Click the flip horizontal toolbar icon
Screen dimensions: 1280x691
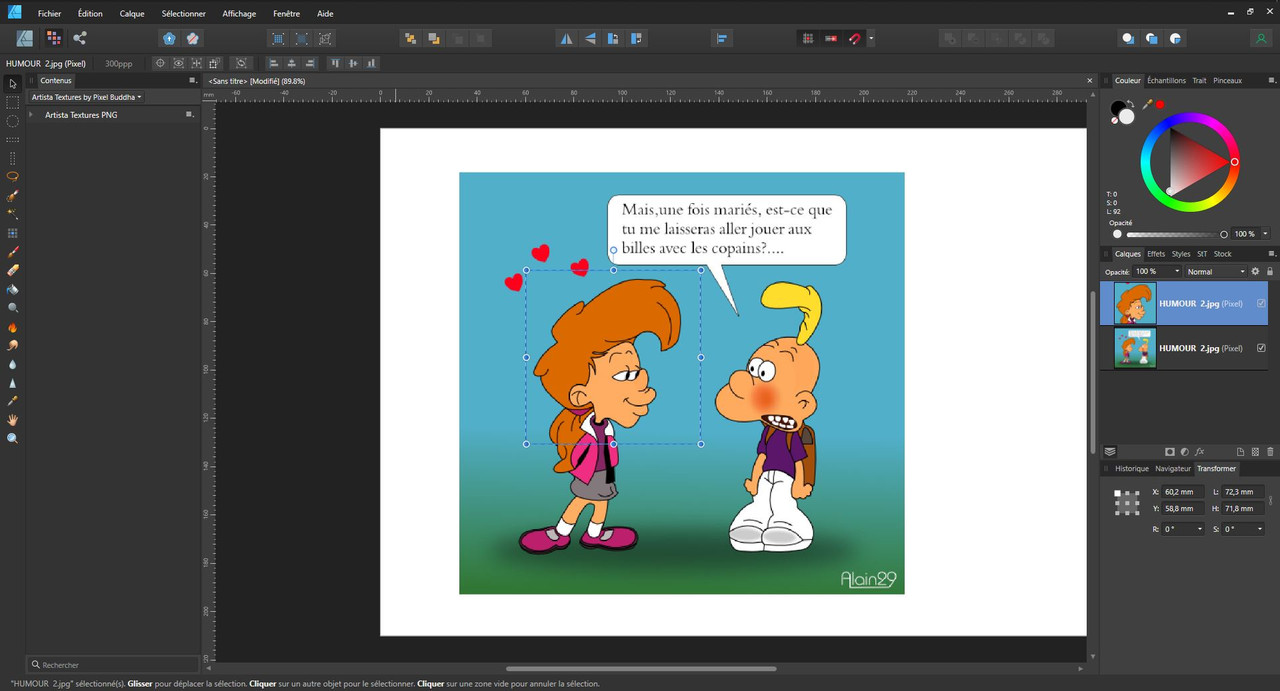(566, 38)
